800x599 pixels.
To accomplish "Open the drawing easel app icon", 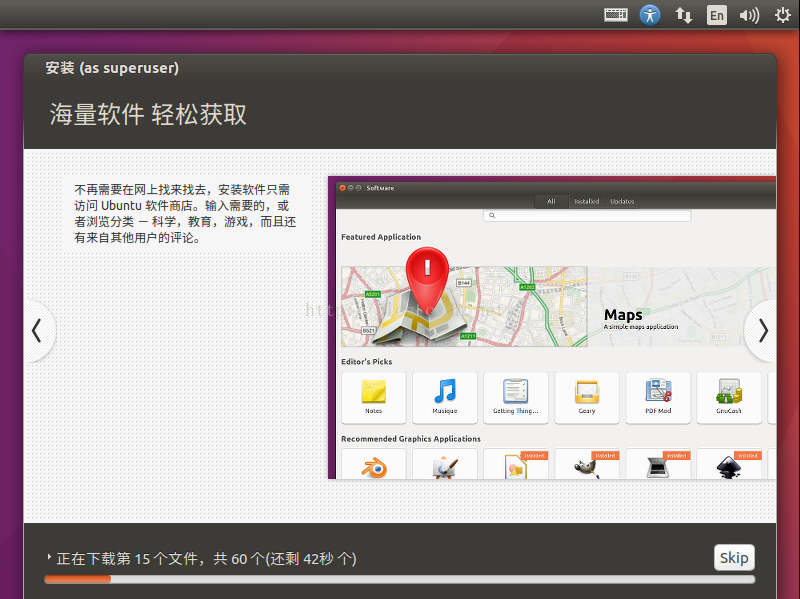I will [x=445, y=467].
